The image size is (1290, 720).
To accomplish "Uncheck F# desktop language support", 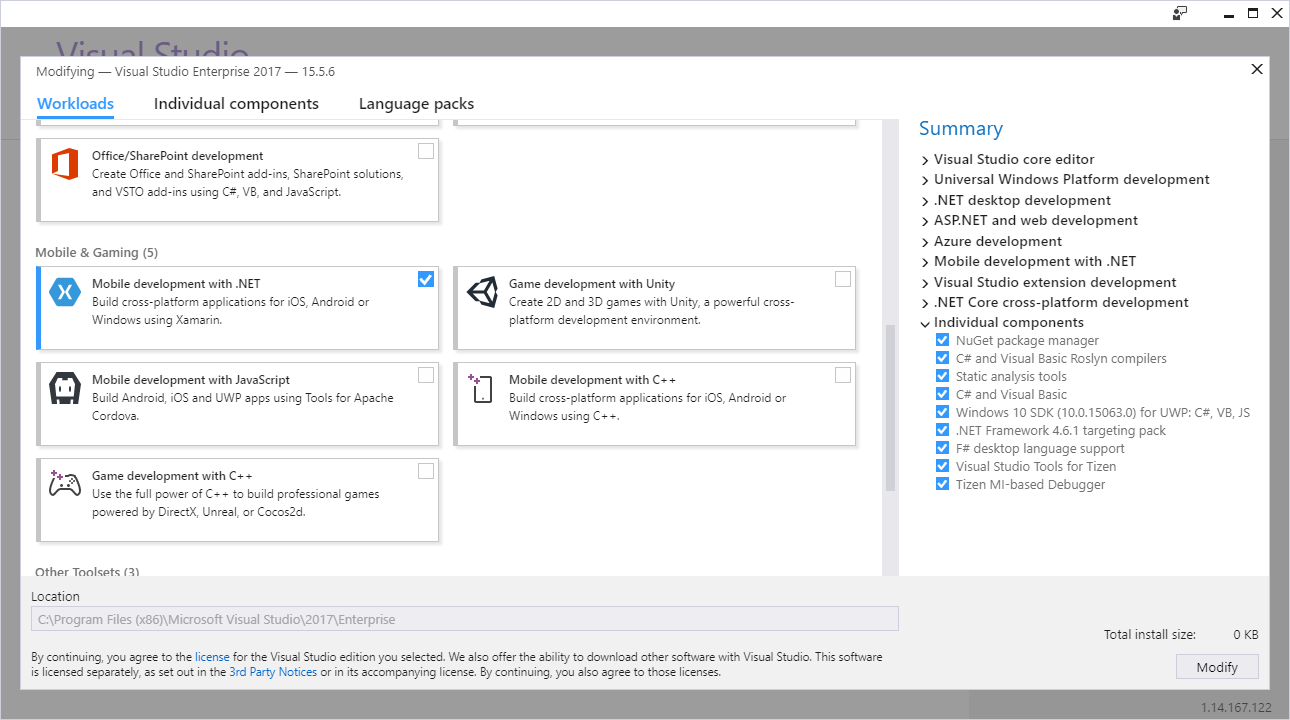I will [942, 448].
